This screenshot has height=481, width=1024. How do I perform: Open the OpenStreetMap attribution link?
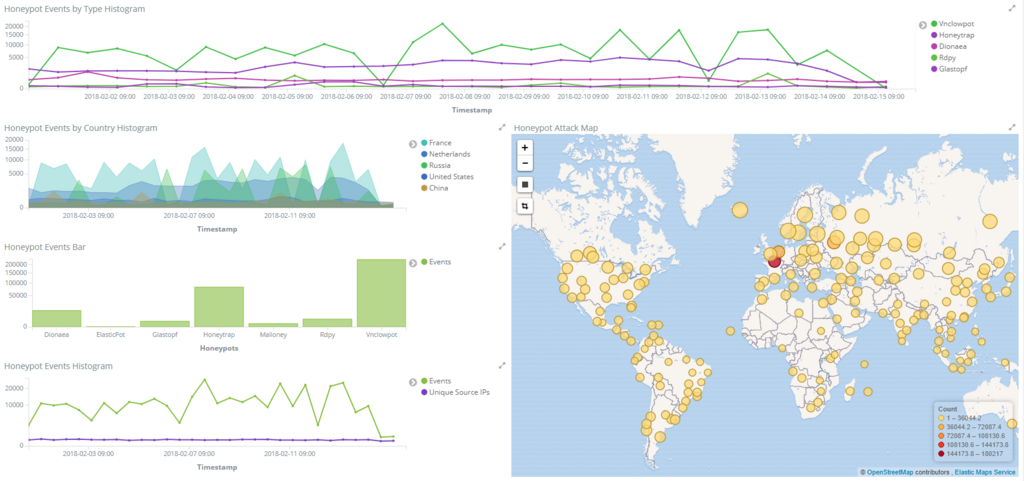coord(890,471)
